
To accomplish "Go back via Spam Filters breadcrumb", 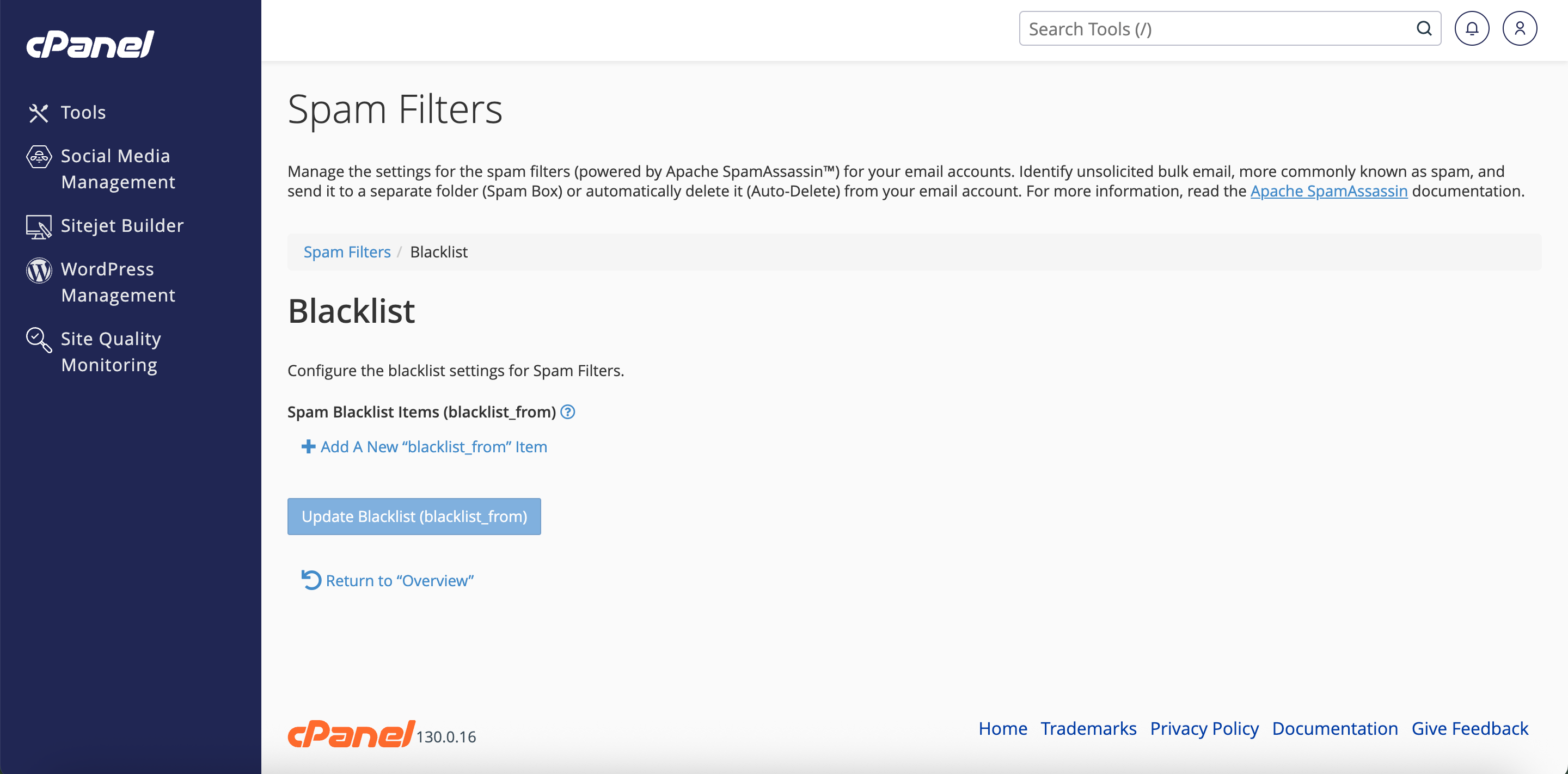I will click(x=347, y=252).
